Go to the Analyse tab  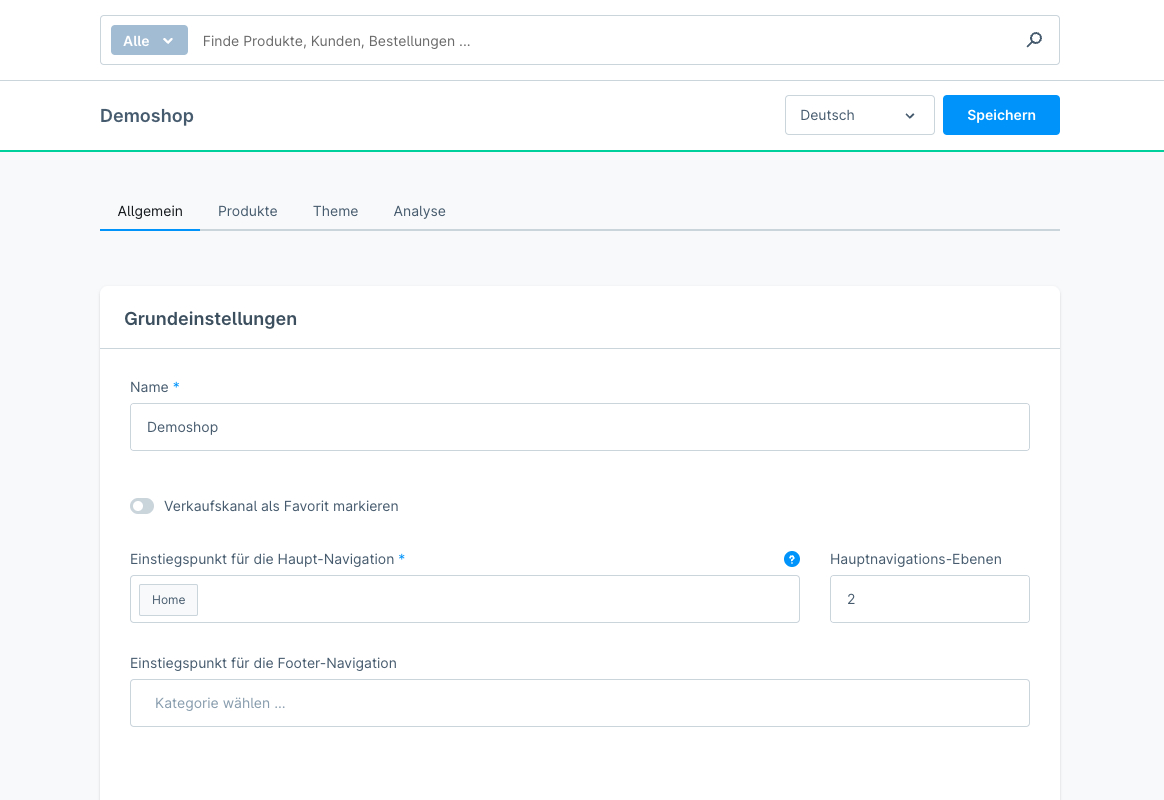[419, 211]
